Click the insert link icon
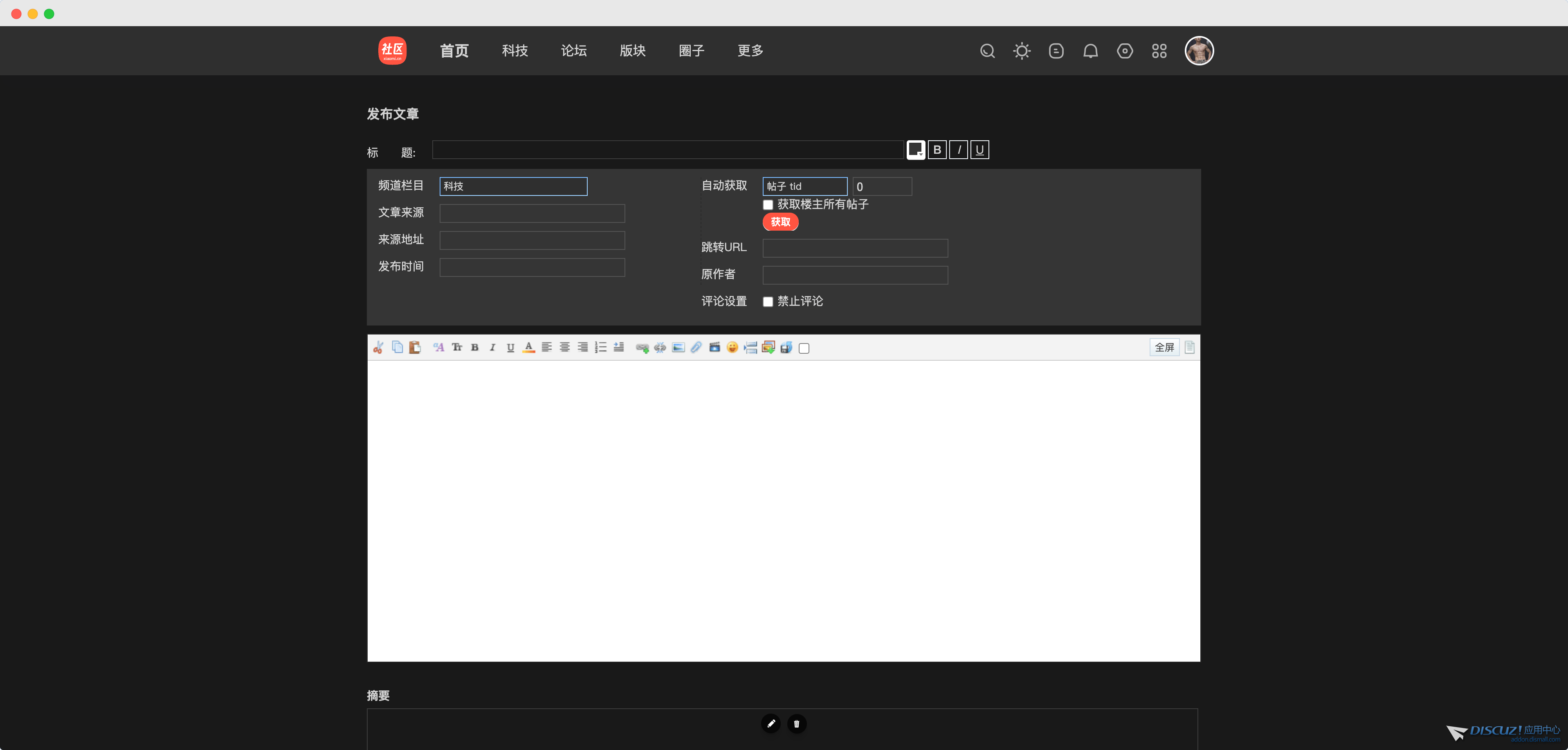 [x=642, y=348]
